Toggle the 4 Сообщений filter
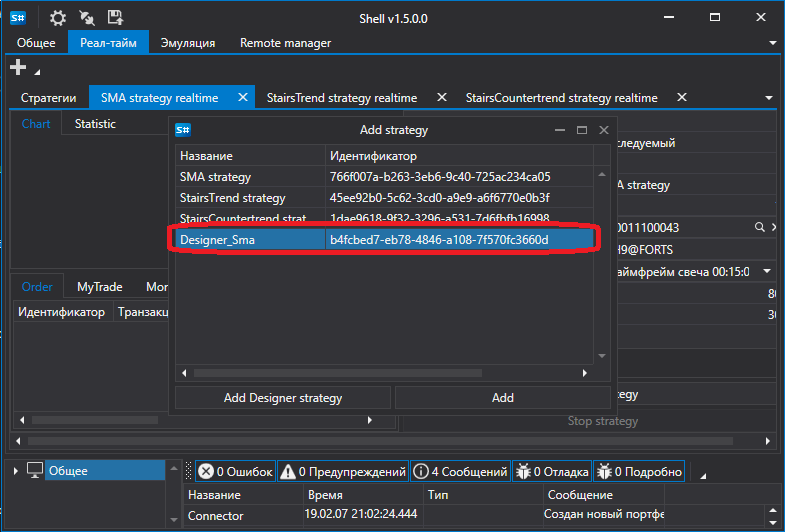Image resolution: width=785 pixels, height=532 pixels. coord(461,471)
